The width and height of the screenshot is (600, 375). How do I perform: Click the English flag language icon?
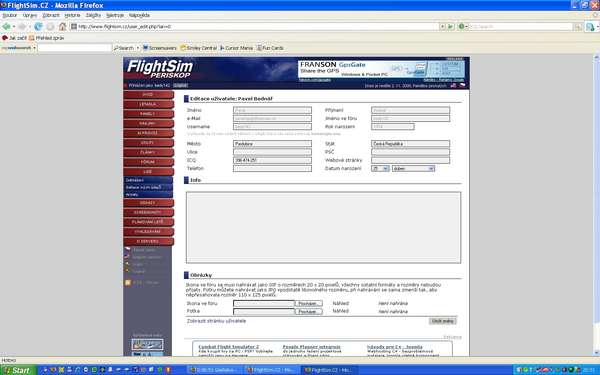point(453,85)
